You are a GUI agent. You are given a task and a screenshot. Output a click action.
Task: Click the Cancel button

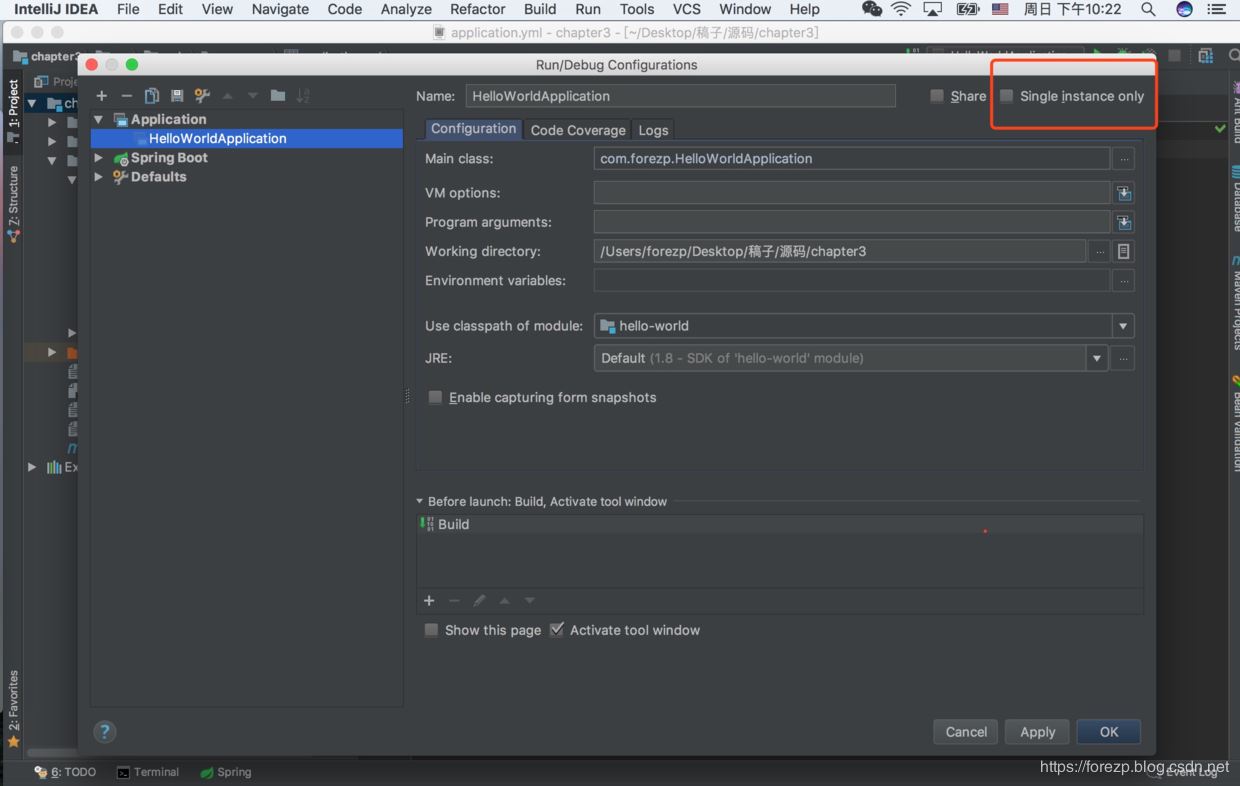966,732
